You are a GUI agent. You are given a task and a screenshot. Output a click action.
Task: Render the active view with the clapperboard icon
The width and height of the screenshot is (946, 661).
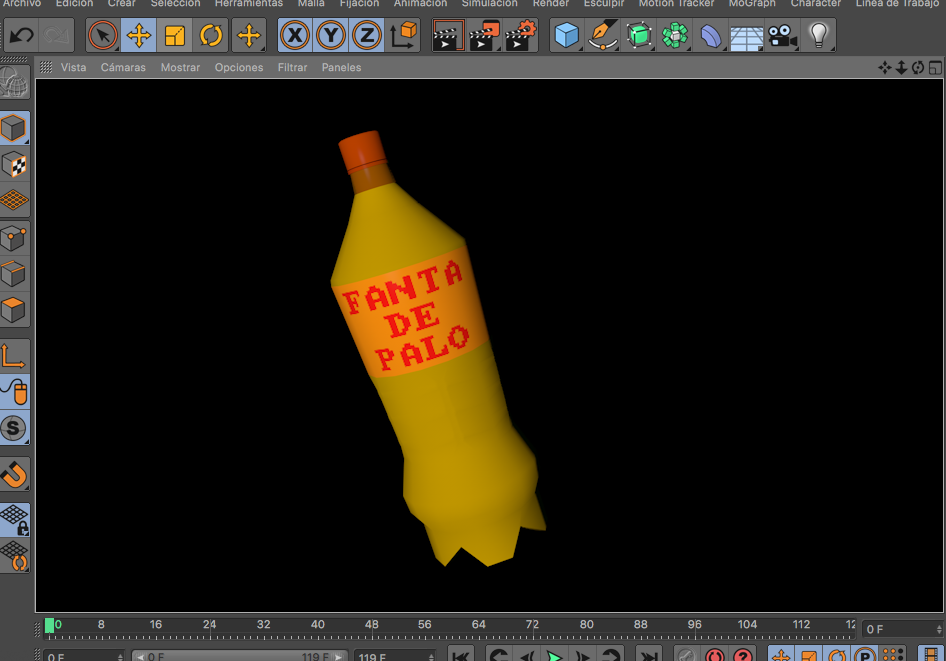[448, 37]
